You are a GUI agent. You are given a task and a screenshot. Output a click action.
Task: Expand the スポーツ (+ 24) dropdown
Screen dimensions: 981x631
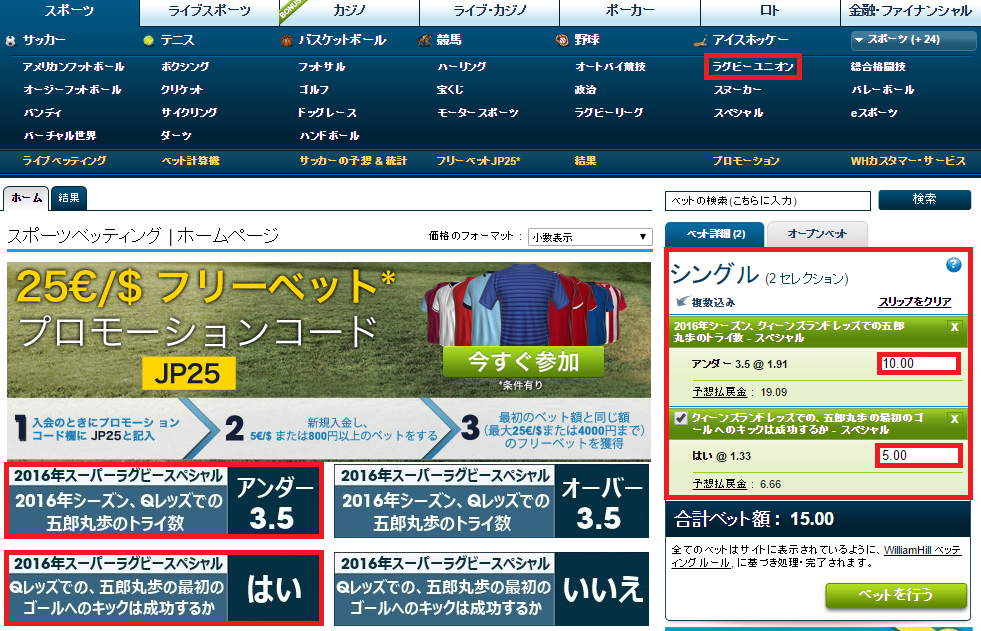tap(913, 40)
